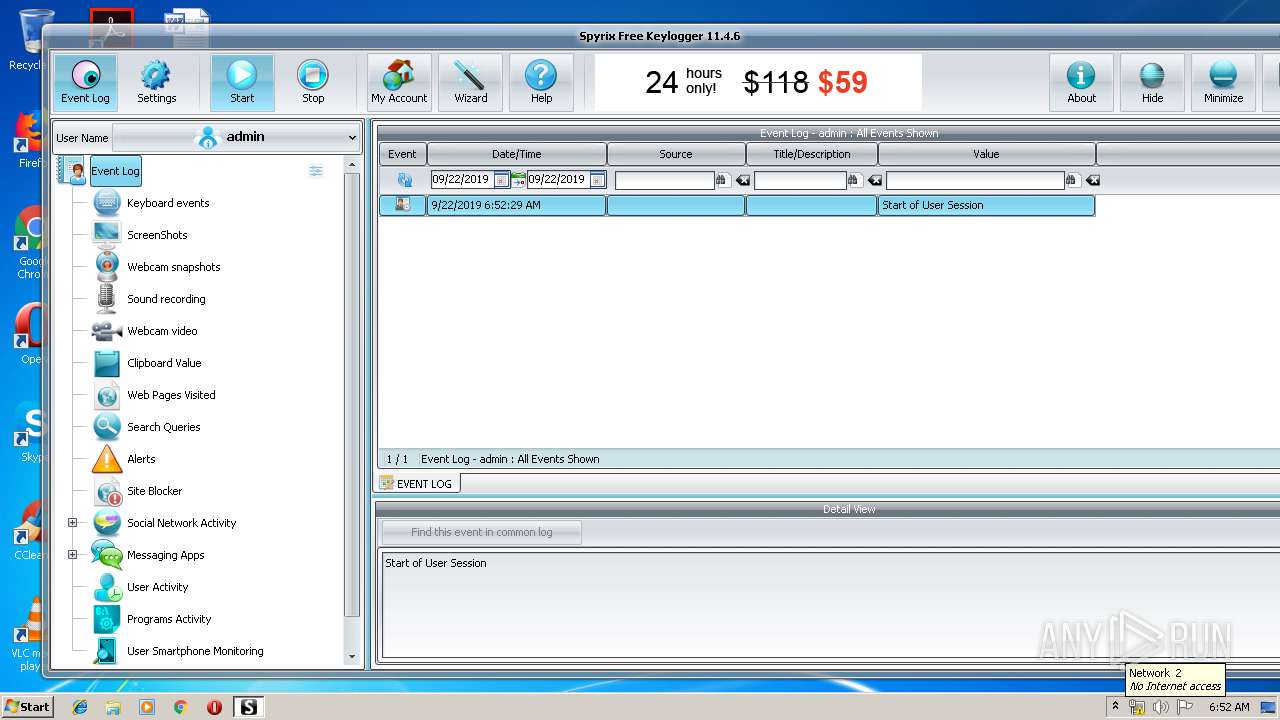This screenshot has width=1280, height=720.
Task: Click Find this event in common log
Action: pyautogui.click(x=481, y=532)
